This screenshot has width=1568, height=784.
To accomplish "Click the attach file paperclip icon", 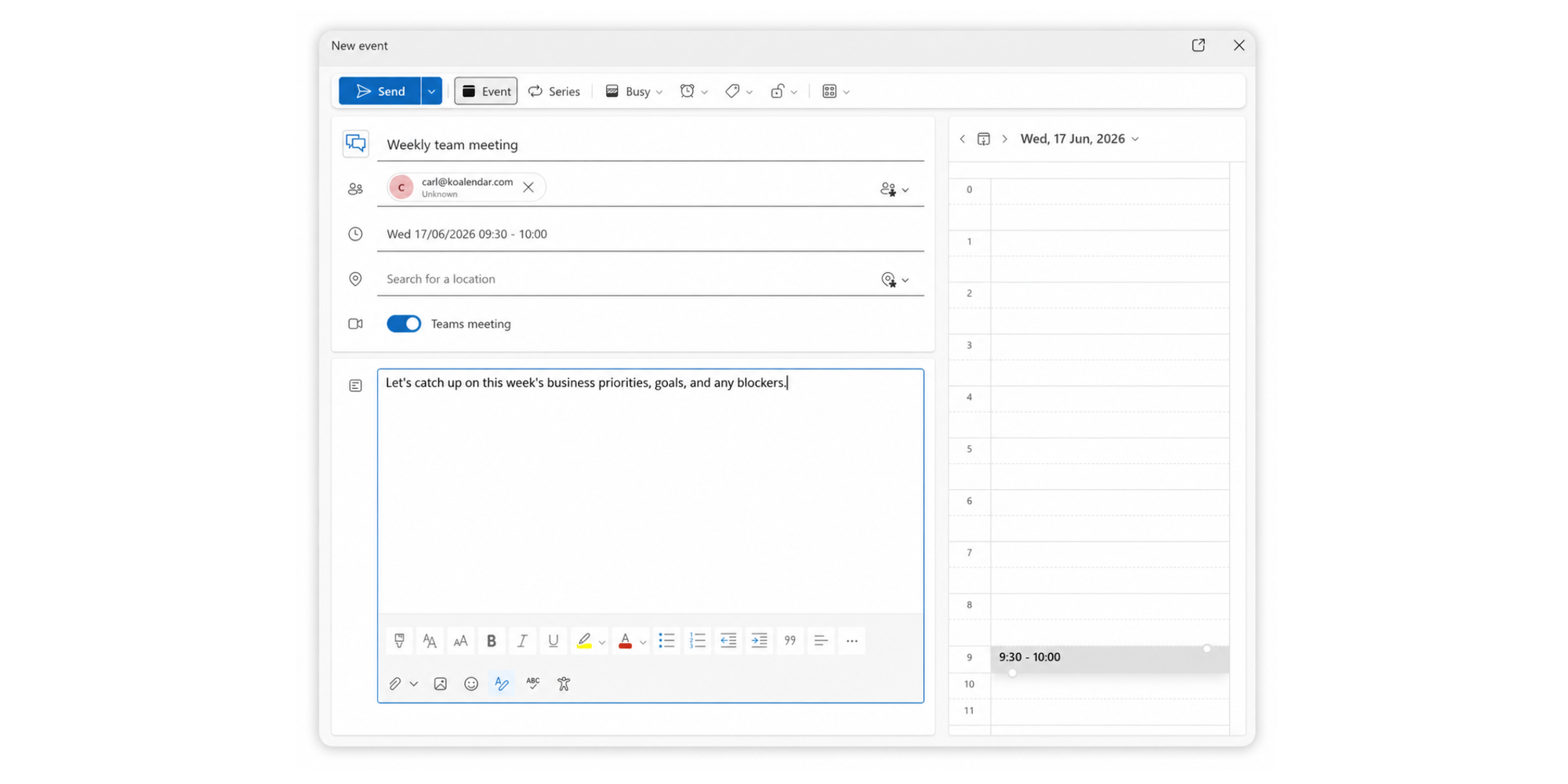I will tap(395, 684).
